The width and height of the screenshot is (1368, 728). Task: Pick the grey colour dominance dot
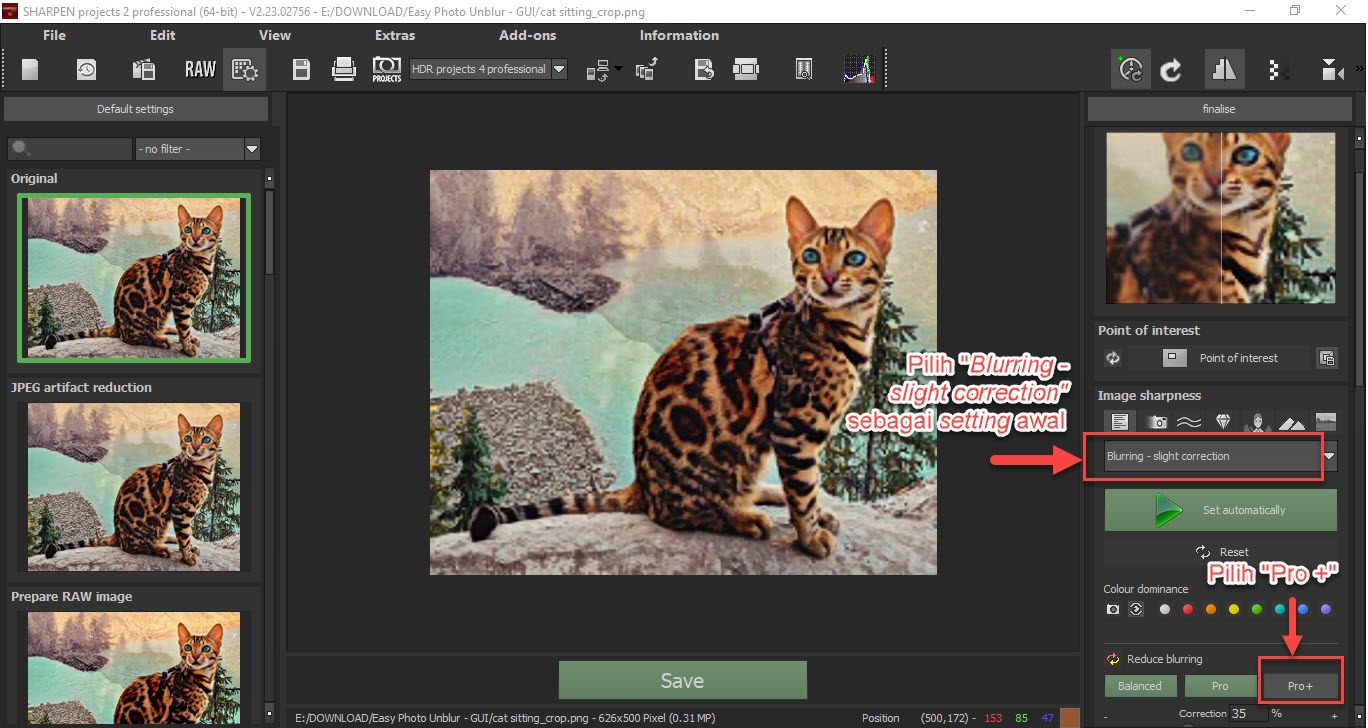pyautogui.click(x=1164, y=609)
